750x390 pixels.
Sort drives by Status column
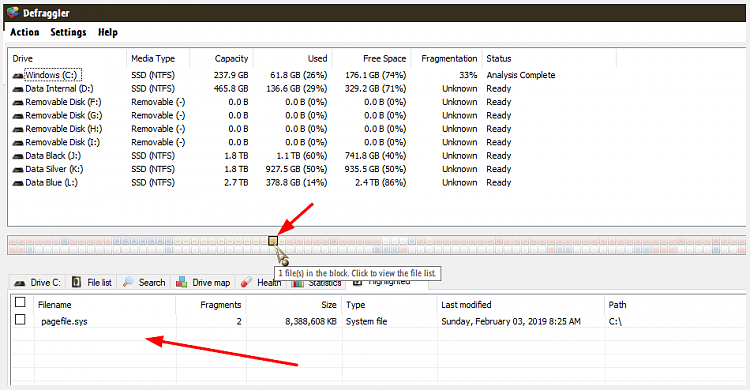549,58
